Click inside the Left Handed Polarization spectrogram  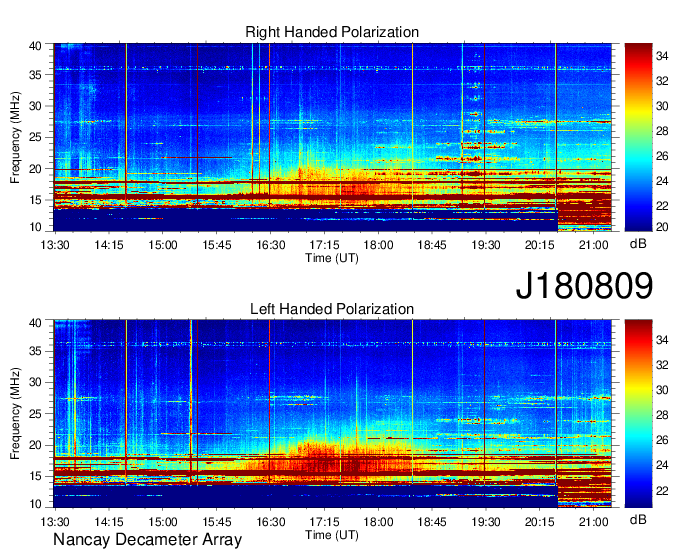pos(333,414)
